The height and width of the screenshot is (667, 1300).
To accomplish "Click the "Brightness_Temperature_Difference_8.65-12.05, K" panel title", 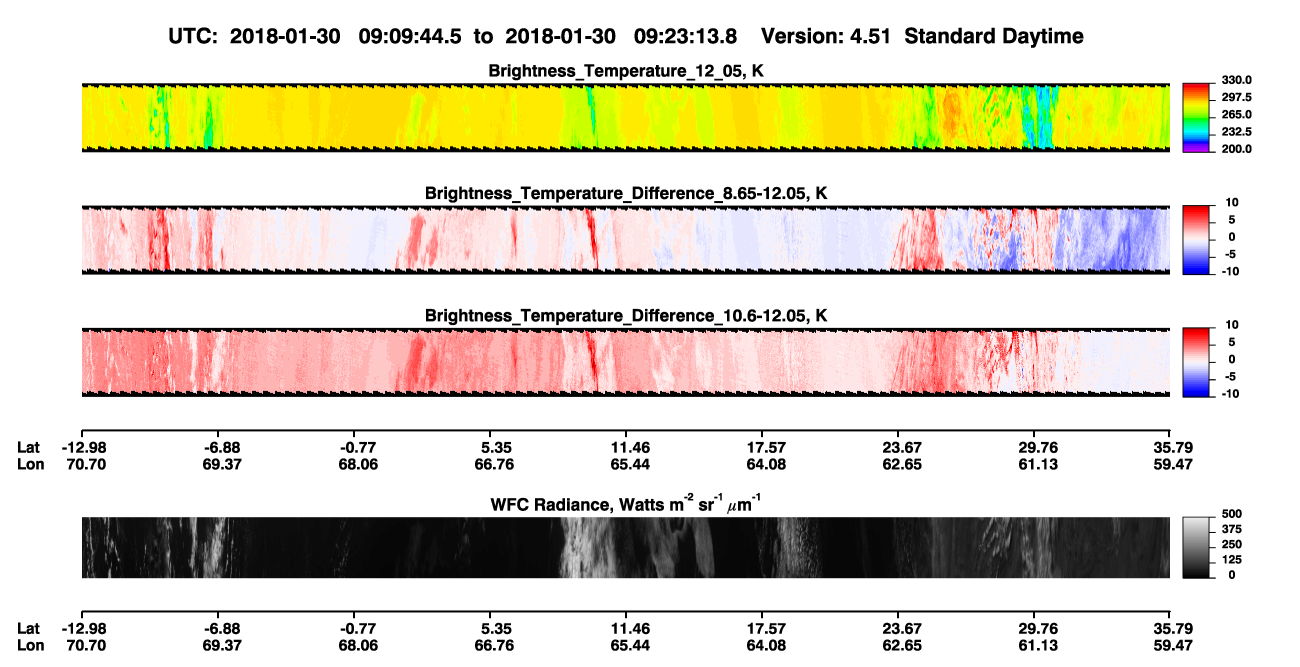I will coord(626,193).
